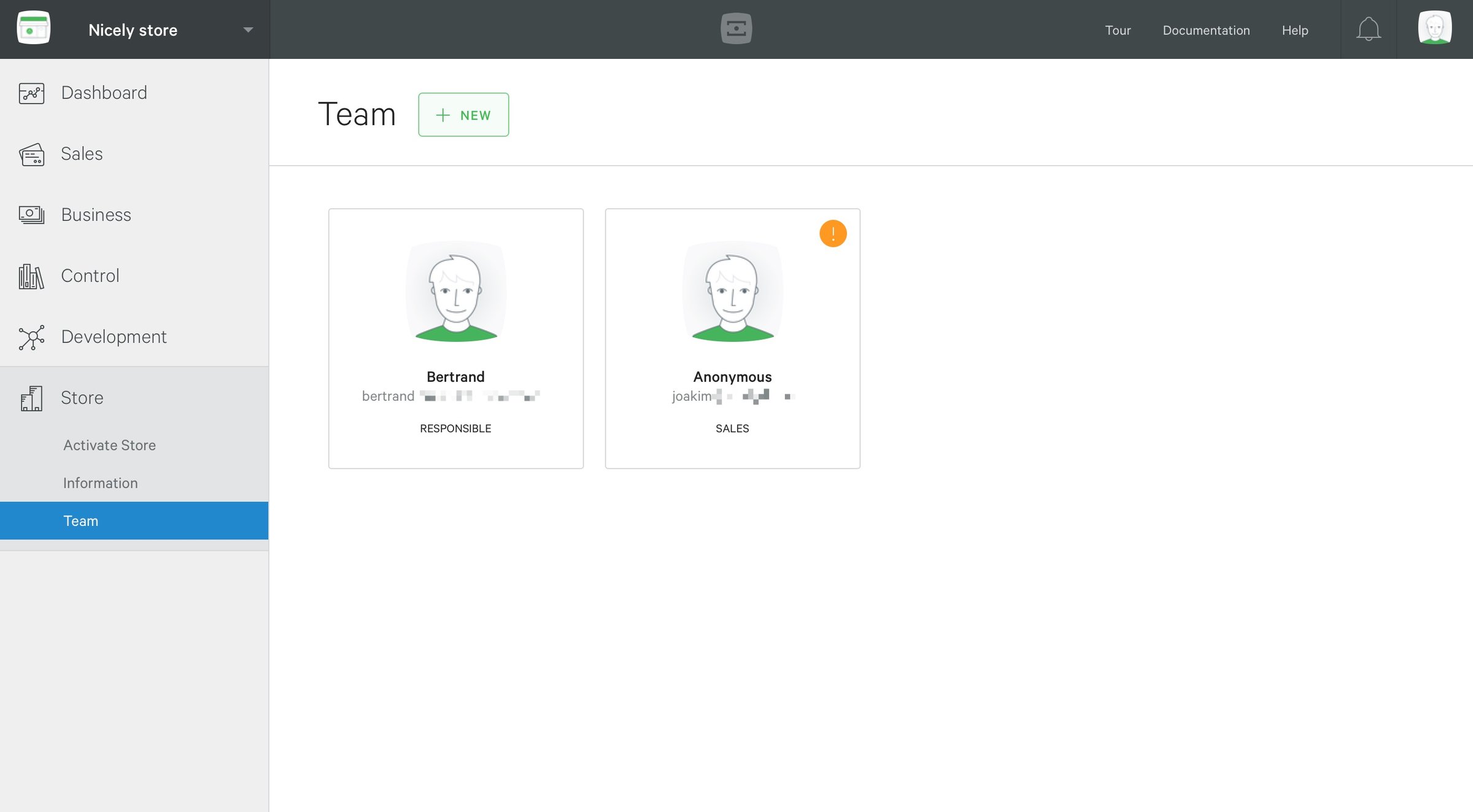Viewport: 1473px width, 812px height.
Task: Click the Development network icon
Action: pos(31,337)
